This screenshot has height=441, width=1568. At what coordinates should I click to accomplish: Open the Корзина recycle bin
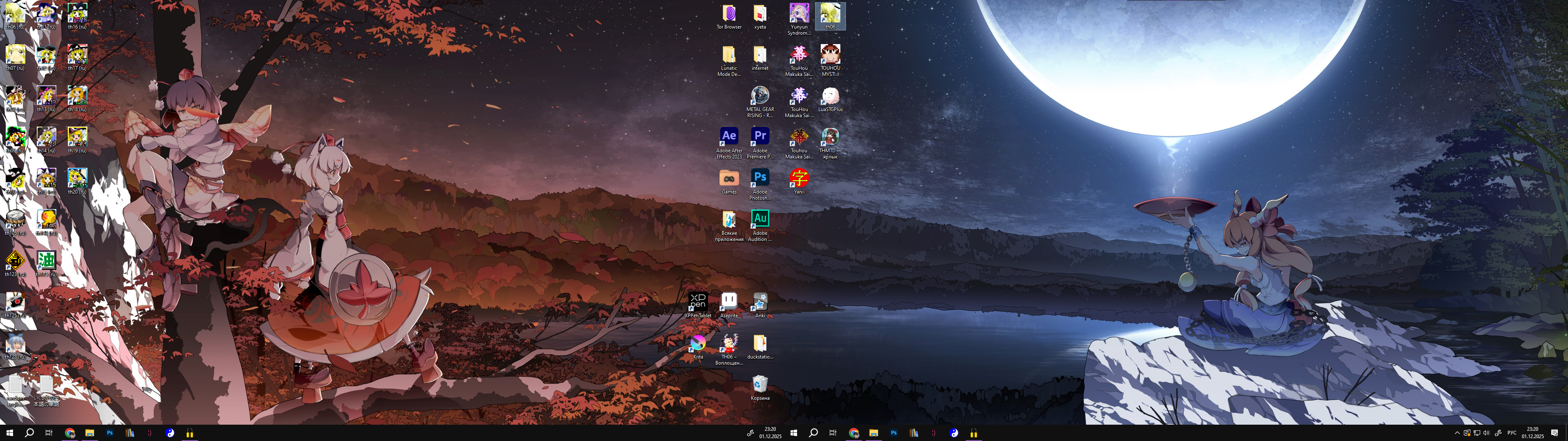(759, 384)
